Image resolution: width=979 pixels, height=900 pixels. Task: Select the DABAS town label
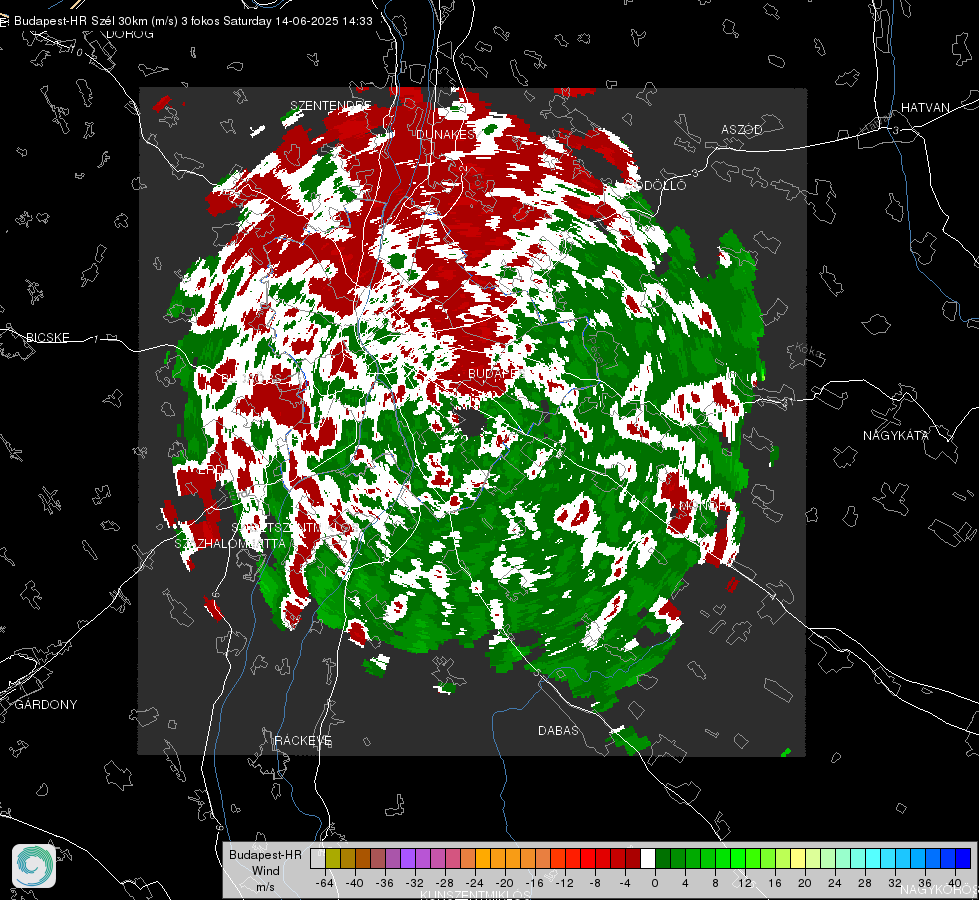click(x=558, y=731)
